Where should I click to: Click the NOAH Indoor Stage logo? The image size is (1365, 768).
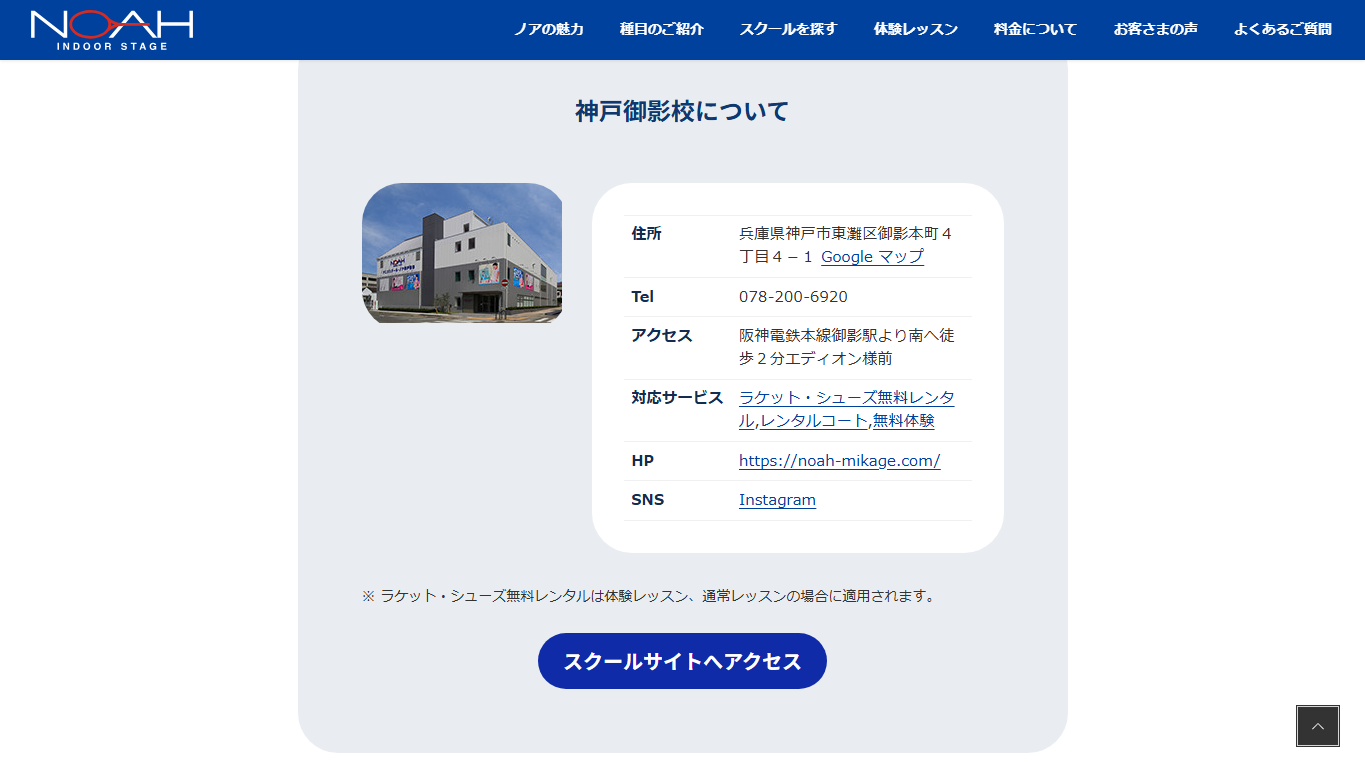coord(112,30)
